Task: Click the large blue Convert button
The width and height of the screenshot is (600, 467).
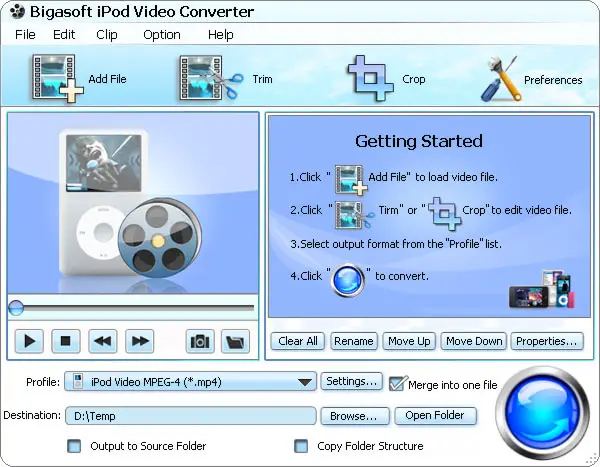Action: click(x=543, y=412)
